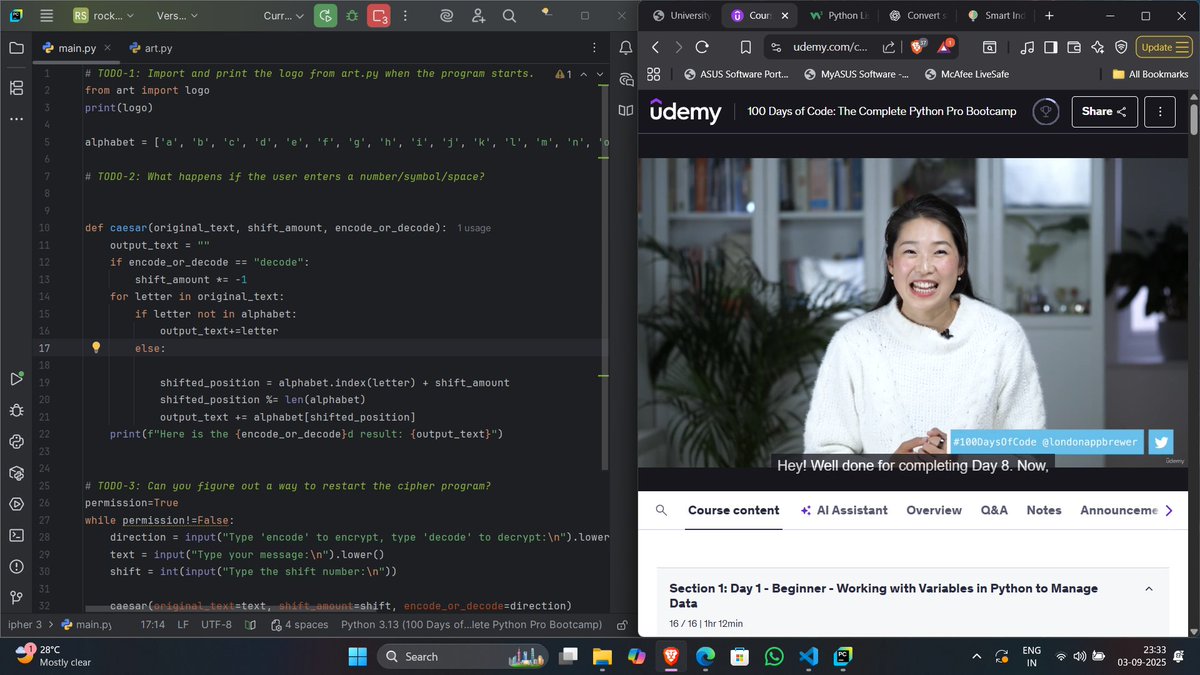Open the Python Console tool window
Viewport: 1200px width, 675px height.
tap(16, 441)
